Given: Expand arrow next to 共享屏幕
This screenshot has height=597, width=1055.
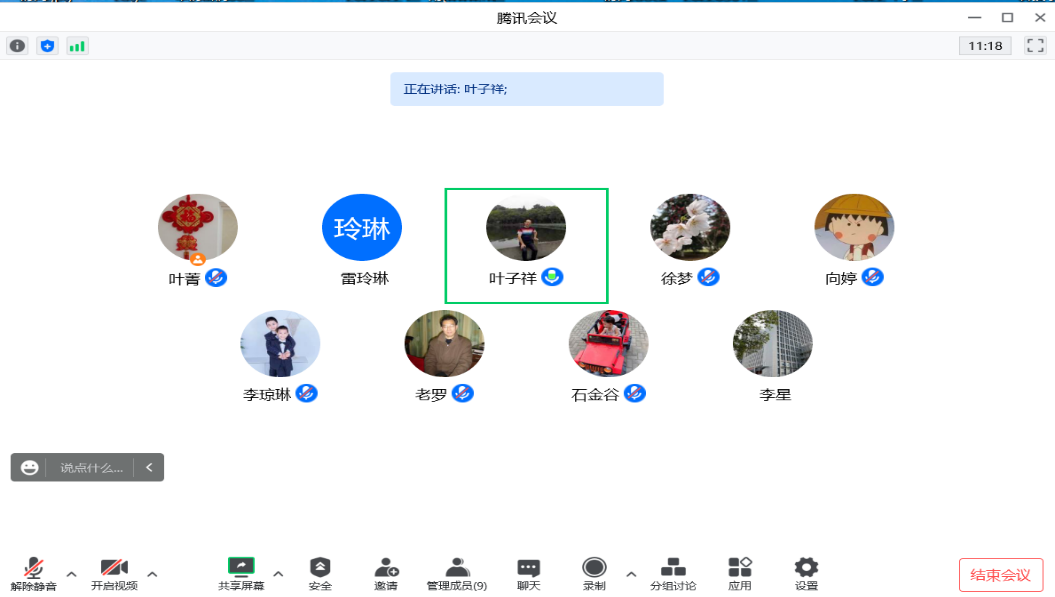Looking at the screenshot, I should (278, 574).
